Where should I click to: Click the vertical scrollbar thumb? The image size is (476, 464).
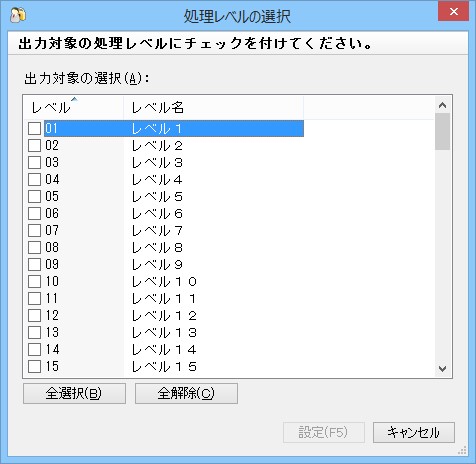click(x=442, y=131)
